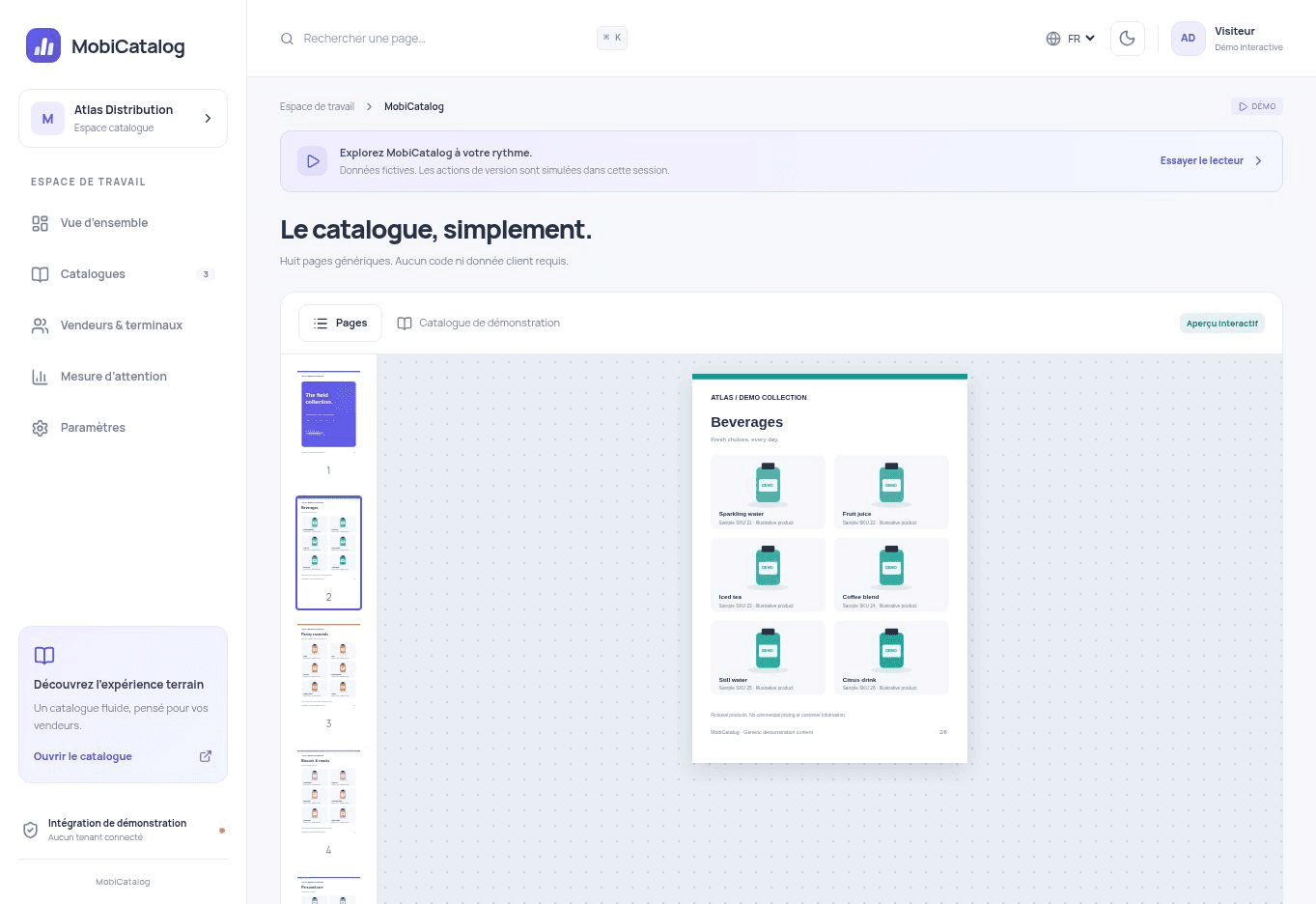Screen dimensions: 1316x904
Task: Click the Iced tea product card
Action: coord(768,575)
